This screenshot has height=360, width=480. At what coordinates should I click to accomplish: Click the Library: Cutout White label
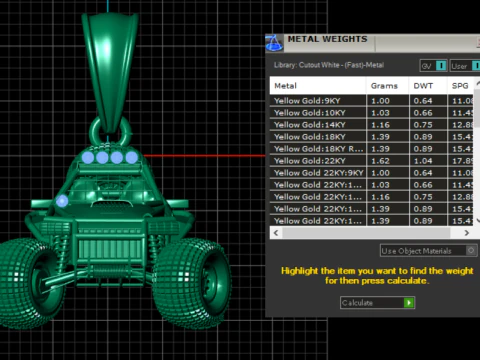329,65
